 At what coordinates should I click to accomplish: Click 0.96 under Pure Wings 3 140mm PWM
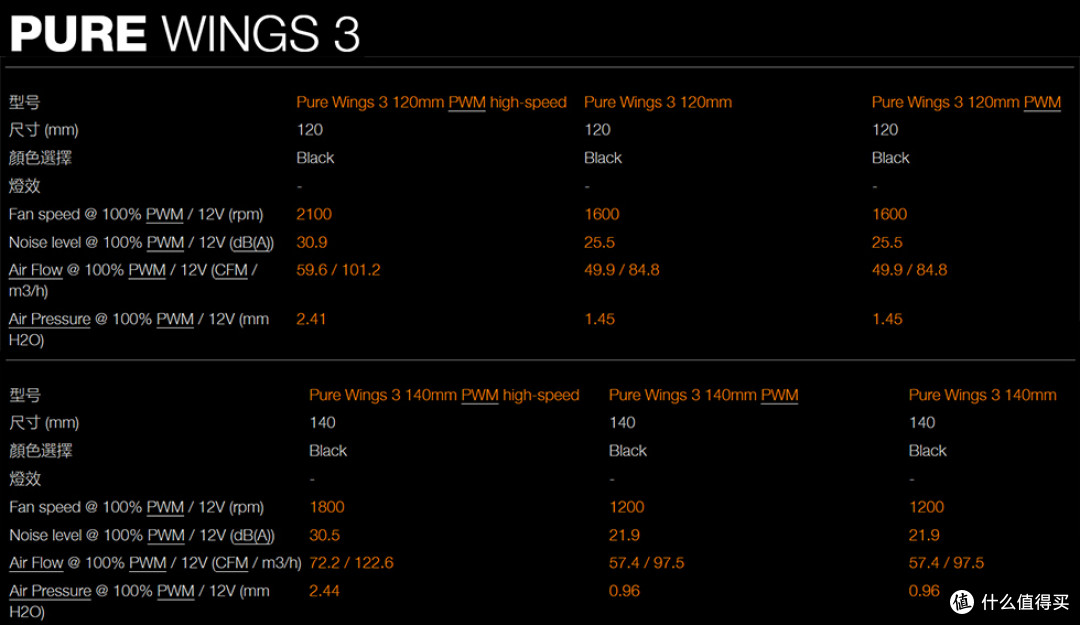(624, 591)
